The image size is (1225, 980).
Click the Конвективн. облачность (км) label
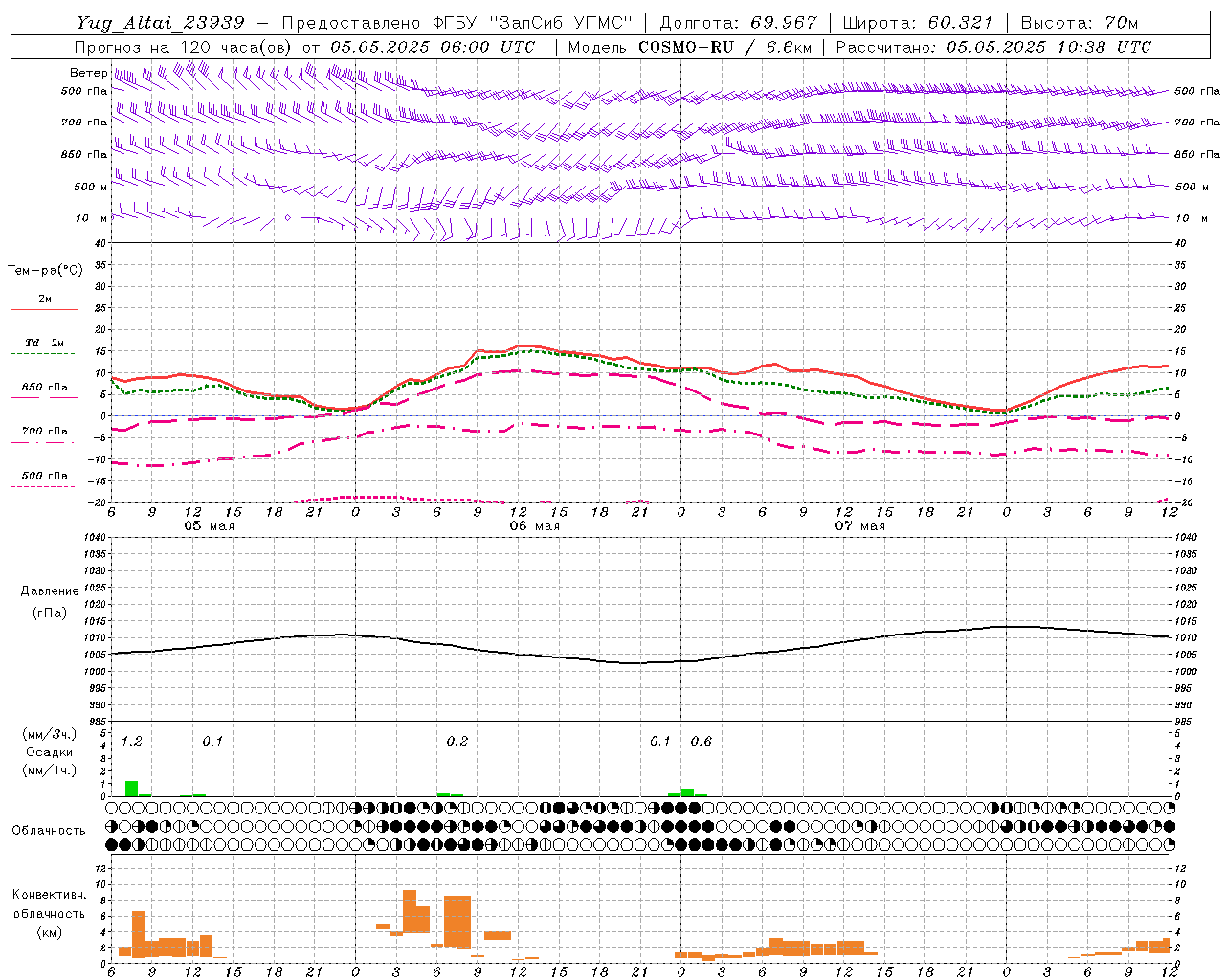(x=50, y=913)
